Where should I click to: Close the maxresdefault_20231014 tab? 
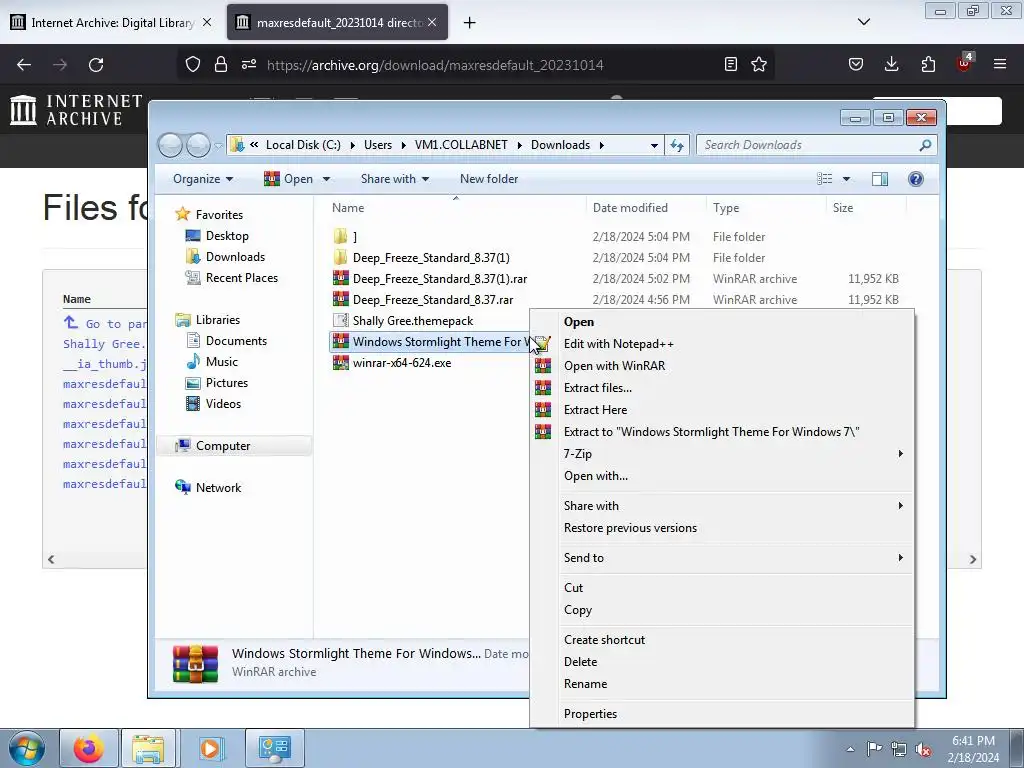pos(432,22)
